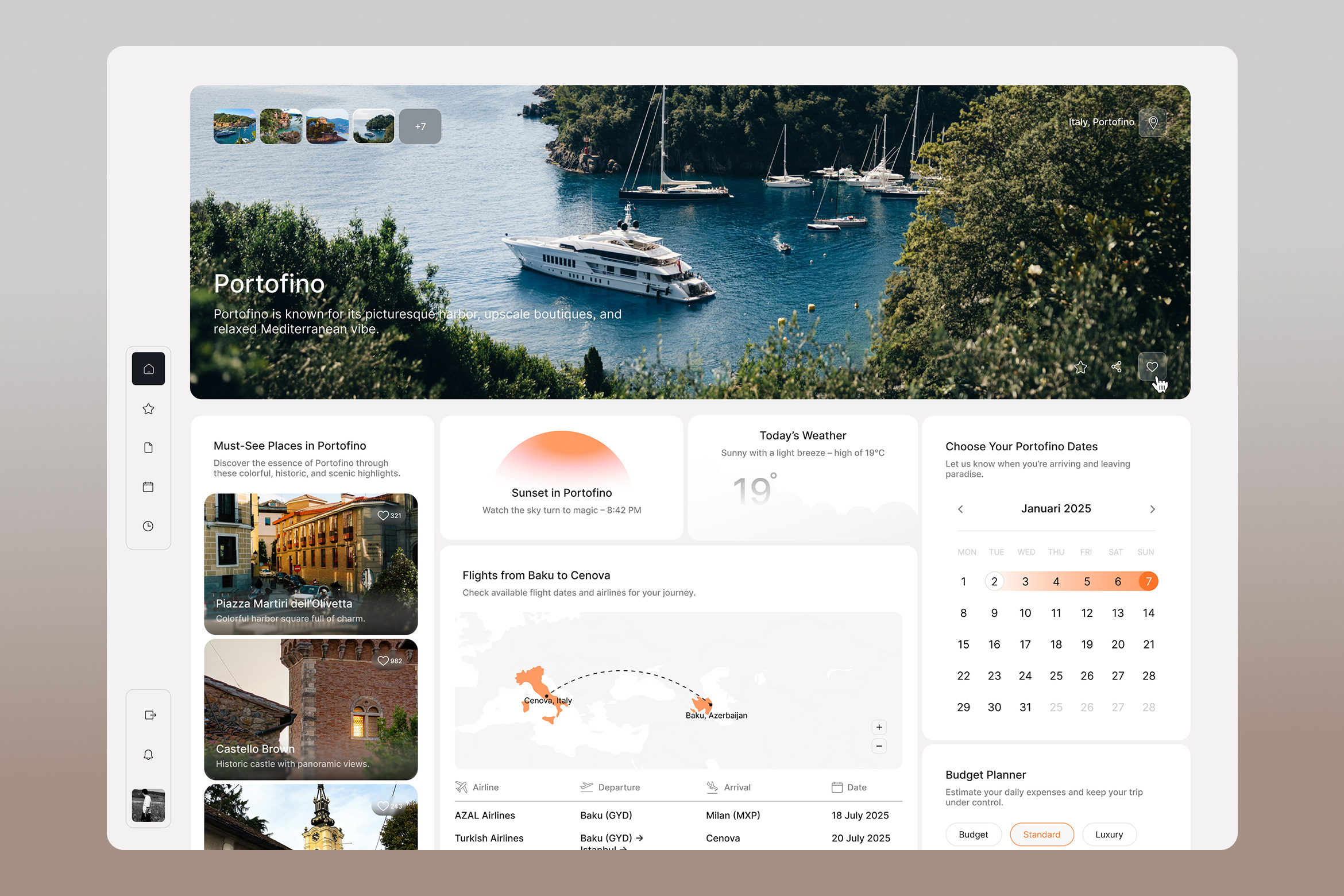Select the Standard budget option
Viewport: 1344px width, 896px height.
(x=1041, y=835)
